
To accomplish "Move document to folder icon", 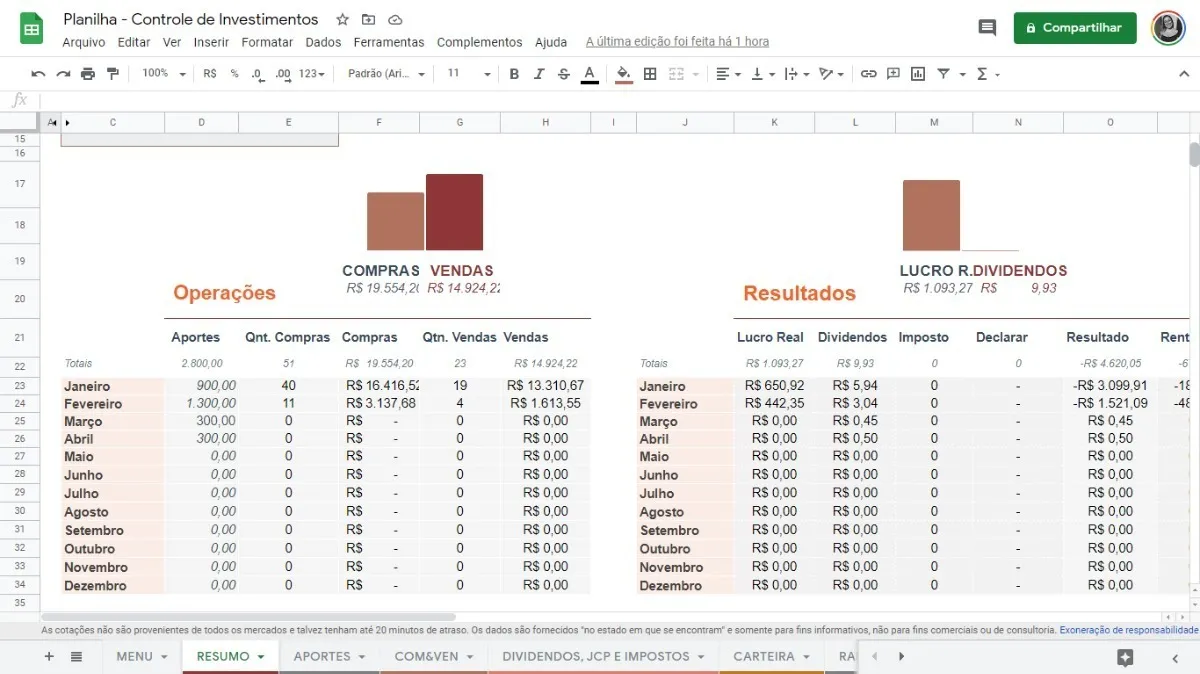I will pos(369,19).
